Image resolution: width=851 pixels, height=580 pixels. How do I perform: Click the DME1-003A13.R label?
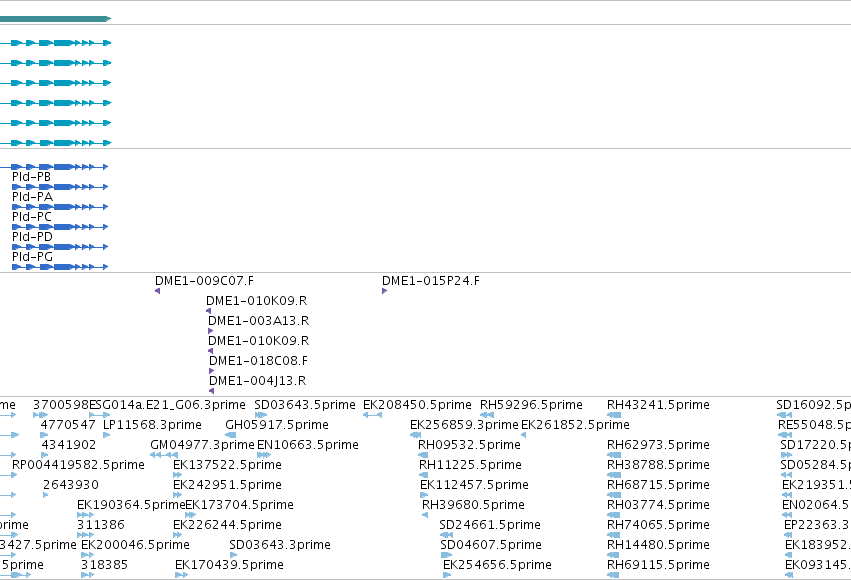(x=258, y=321)
